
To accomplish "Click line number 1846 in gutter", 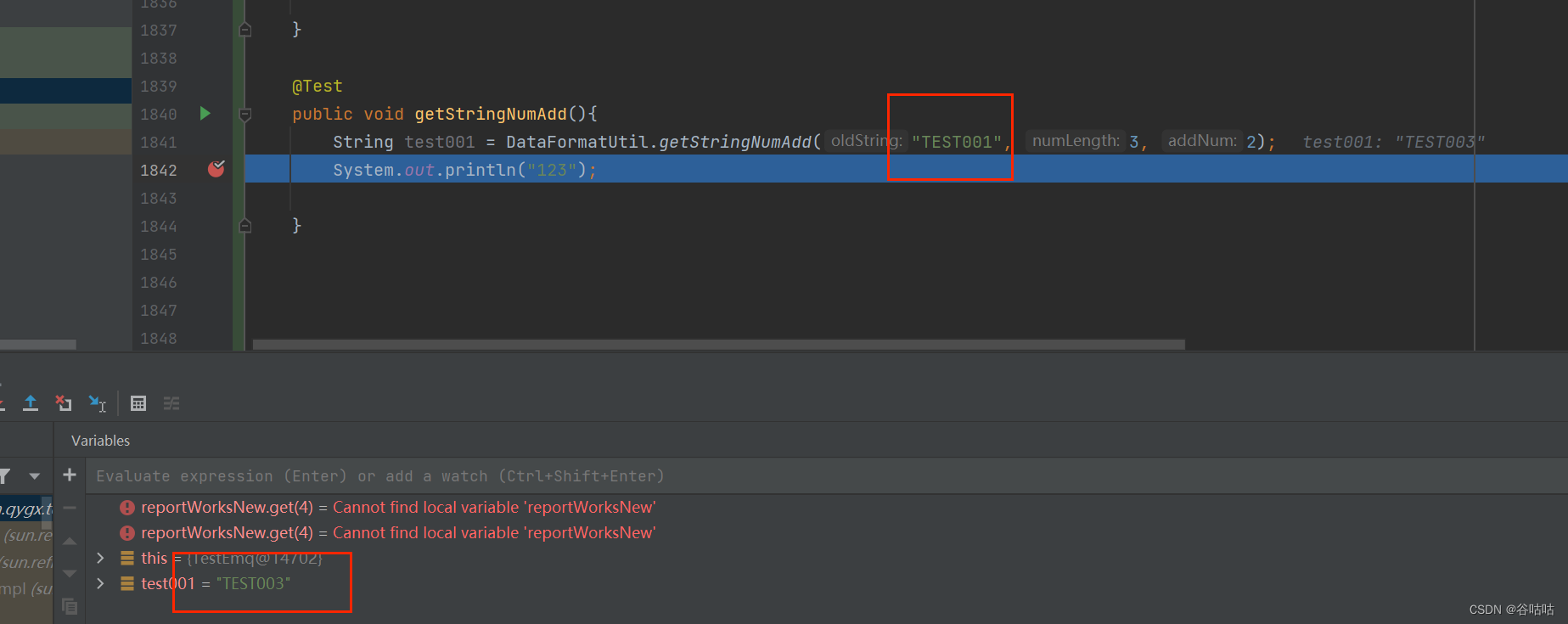I will coord(159,282).
